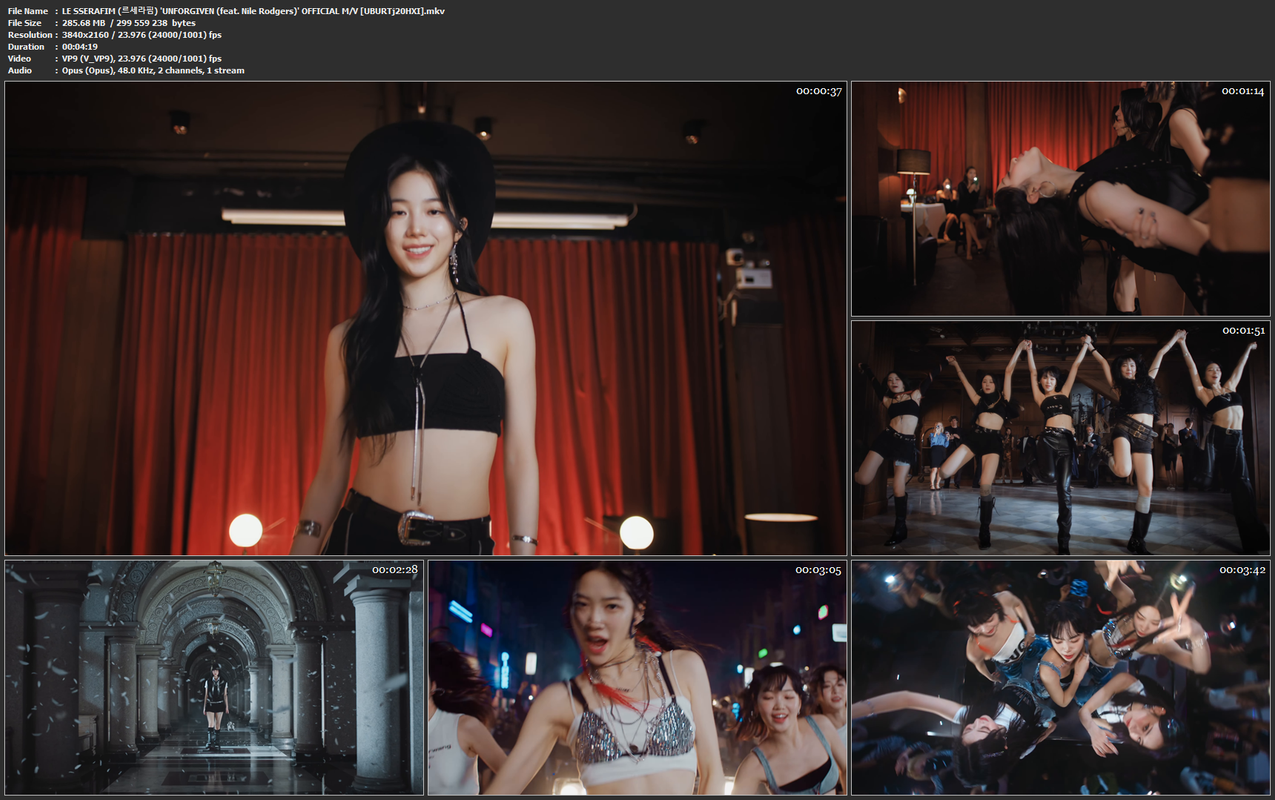Select the large 00:00:37 frame thumbnail
This screenshot has width=1275, height=800.
(x=426, y=318)
